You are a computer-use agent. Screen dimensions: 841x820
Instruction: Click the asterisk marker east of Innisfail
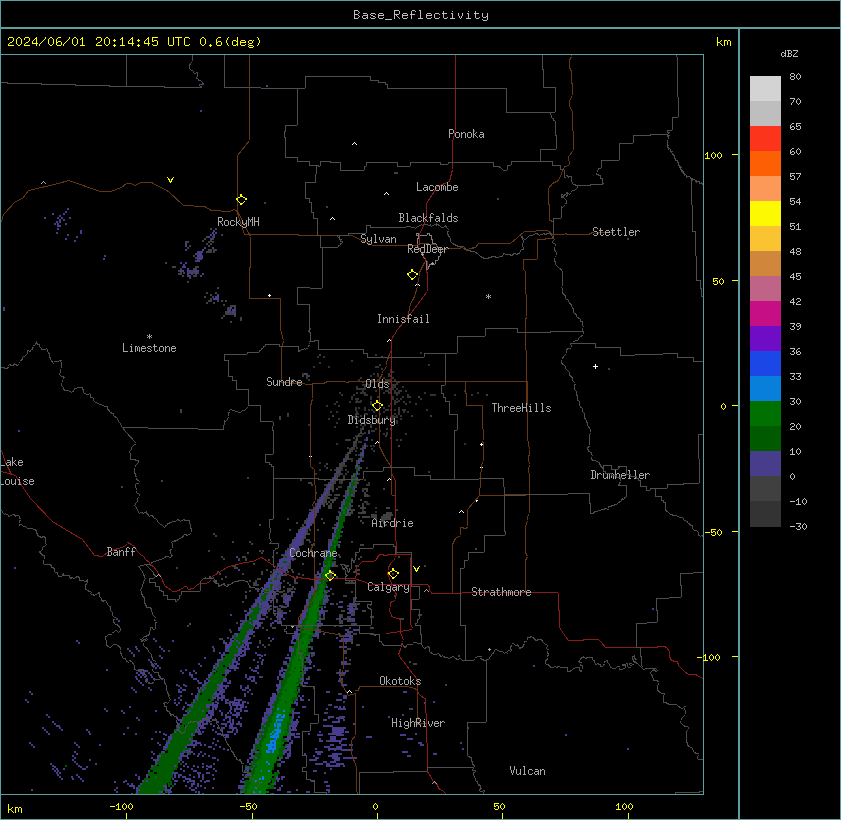pyautogui.click(x=488, y=297)
